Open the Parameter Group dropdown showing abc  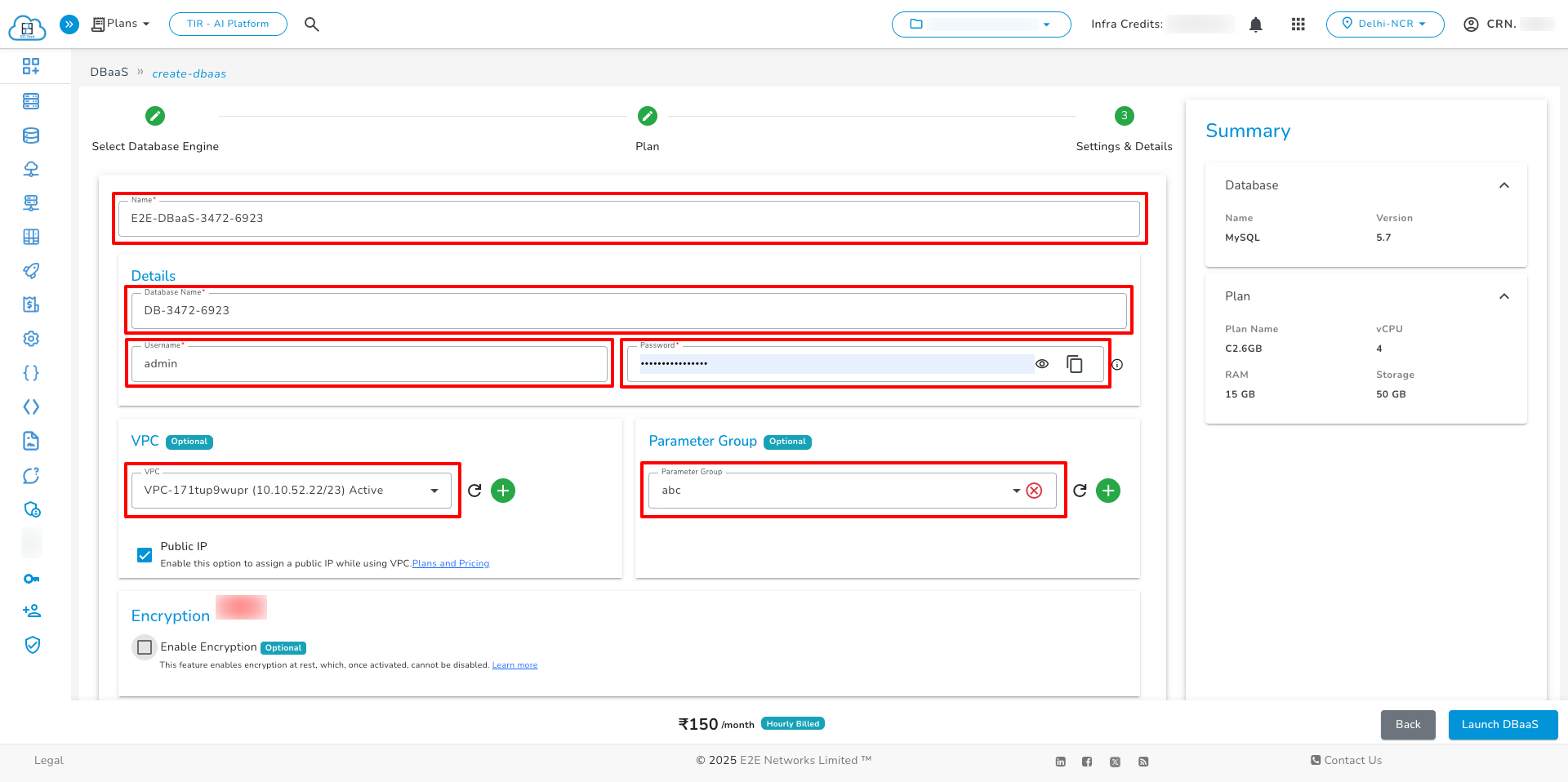[1015, 491]
